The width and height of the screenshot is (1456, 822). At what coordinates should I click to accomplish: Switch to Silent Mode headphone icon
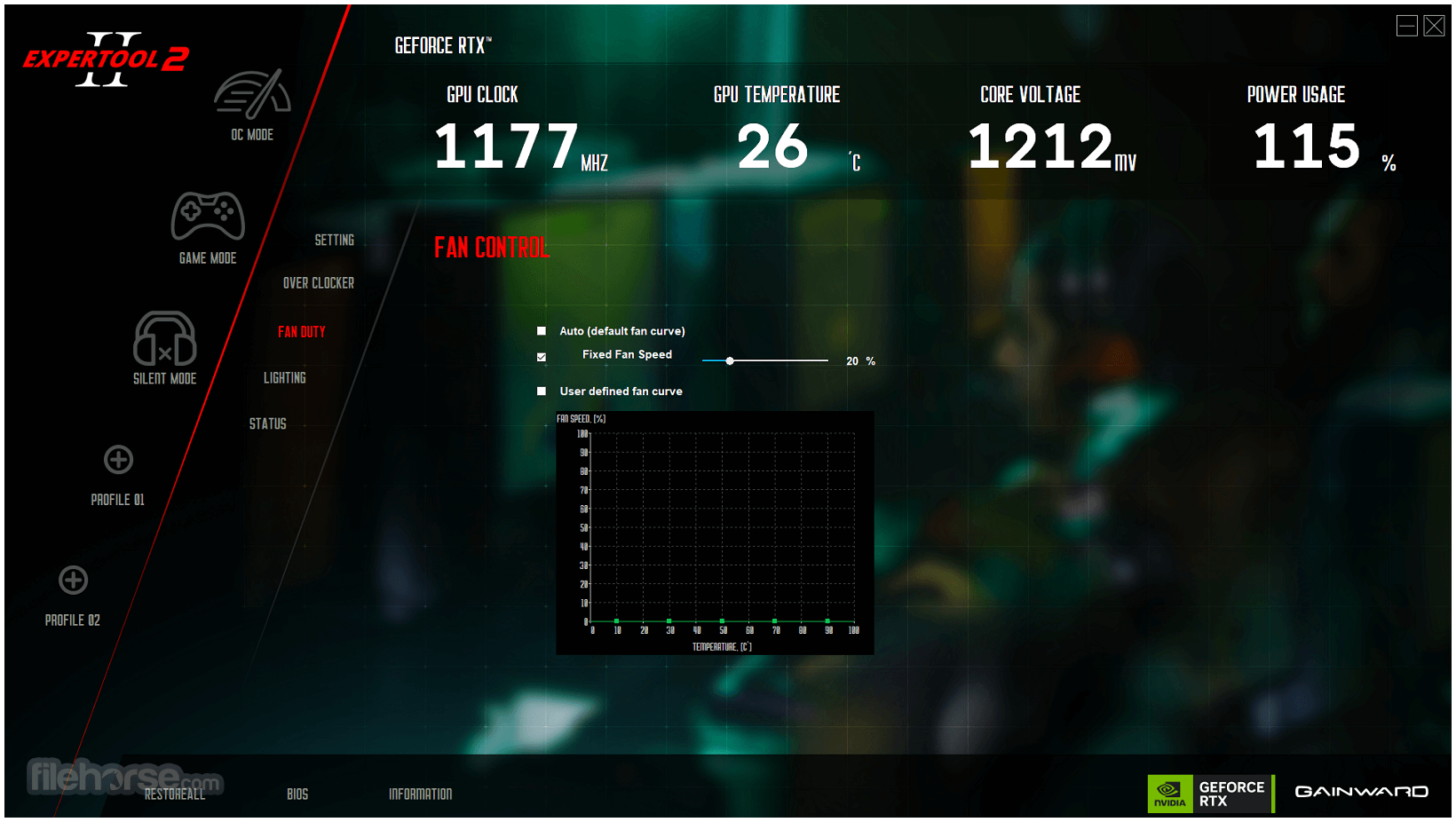click(x=165, y=338)
